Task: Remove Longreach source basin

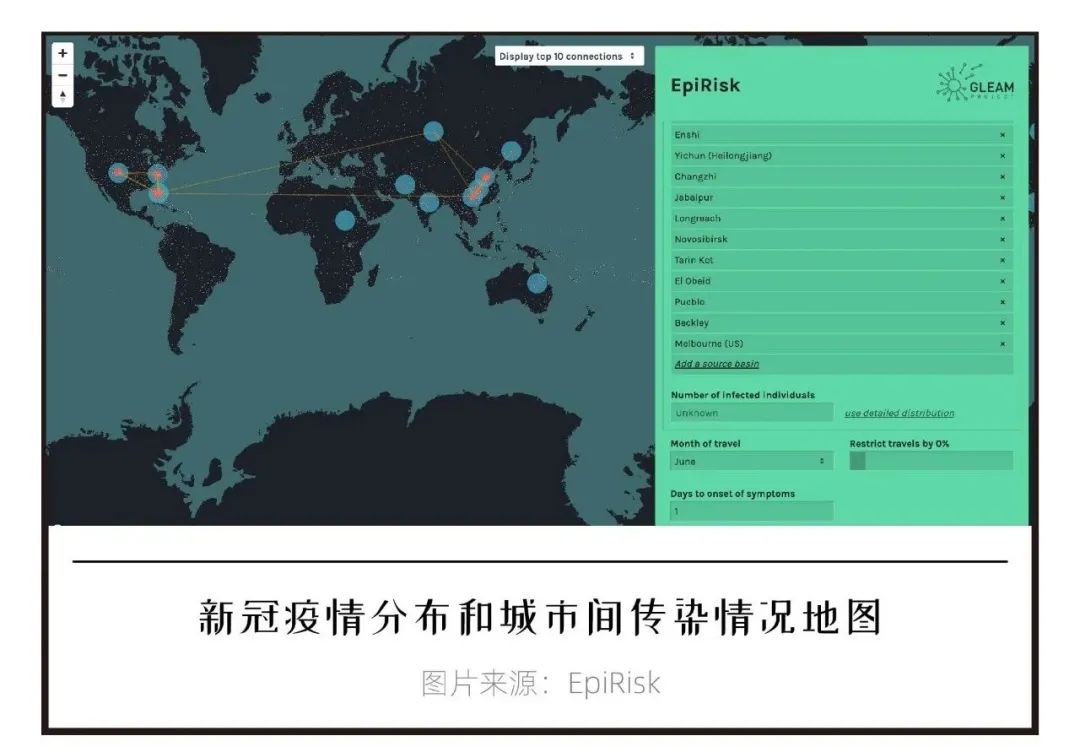Action: click(1002, 218)
